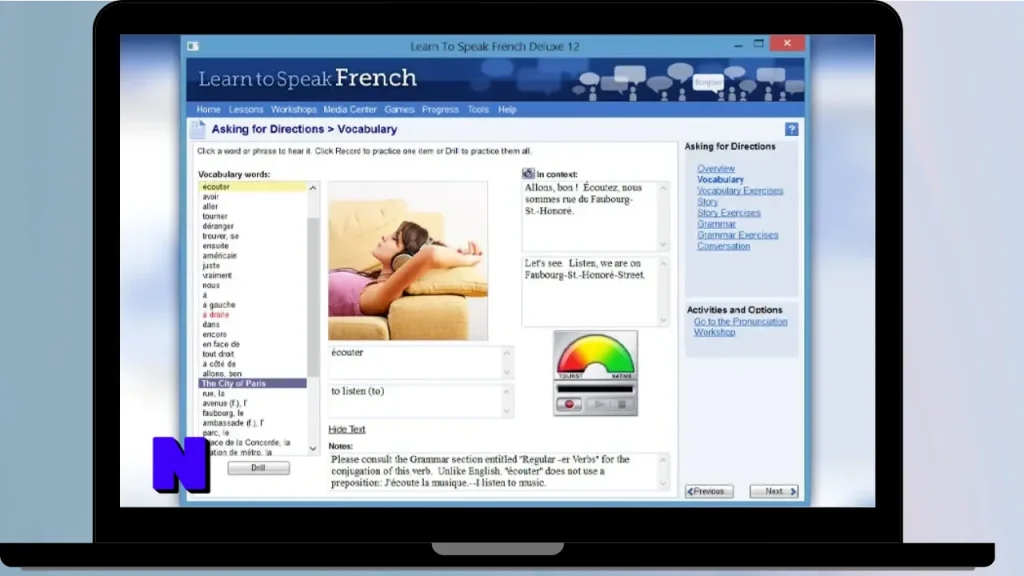
Task: Click the French context text box
Action: click(x=595, y=216)
